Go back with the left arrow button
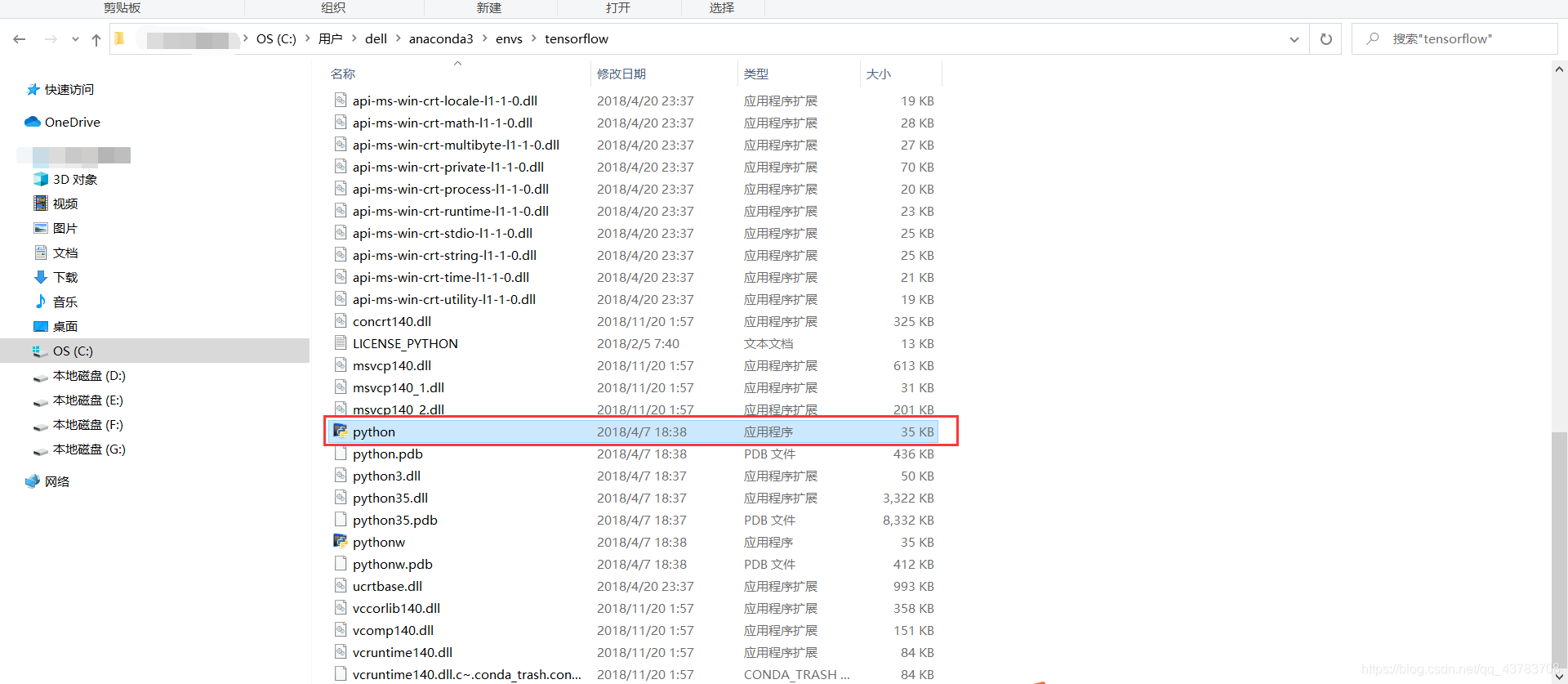The width and height of the screenshot is (1568, 684). (x=20, y=39)
